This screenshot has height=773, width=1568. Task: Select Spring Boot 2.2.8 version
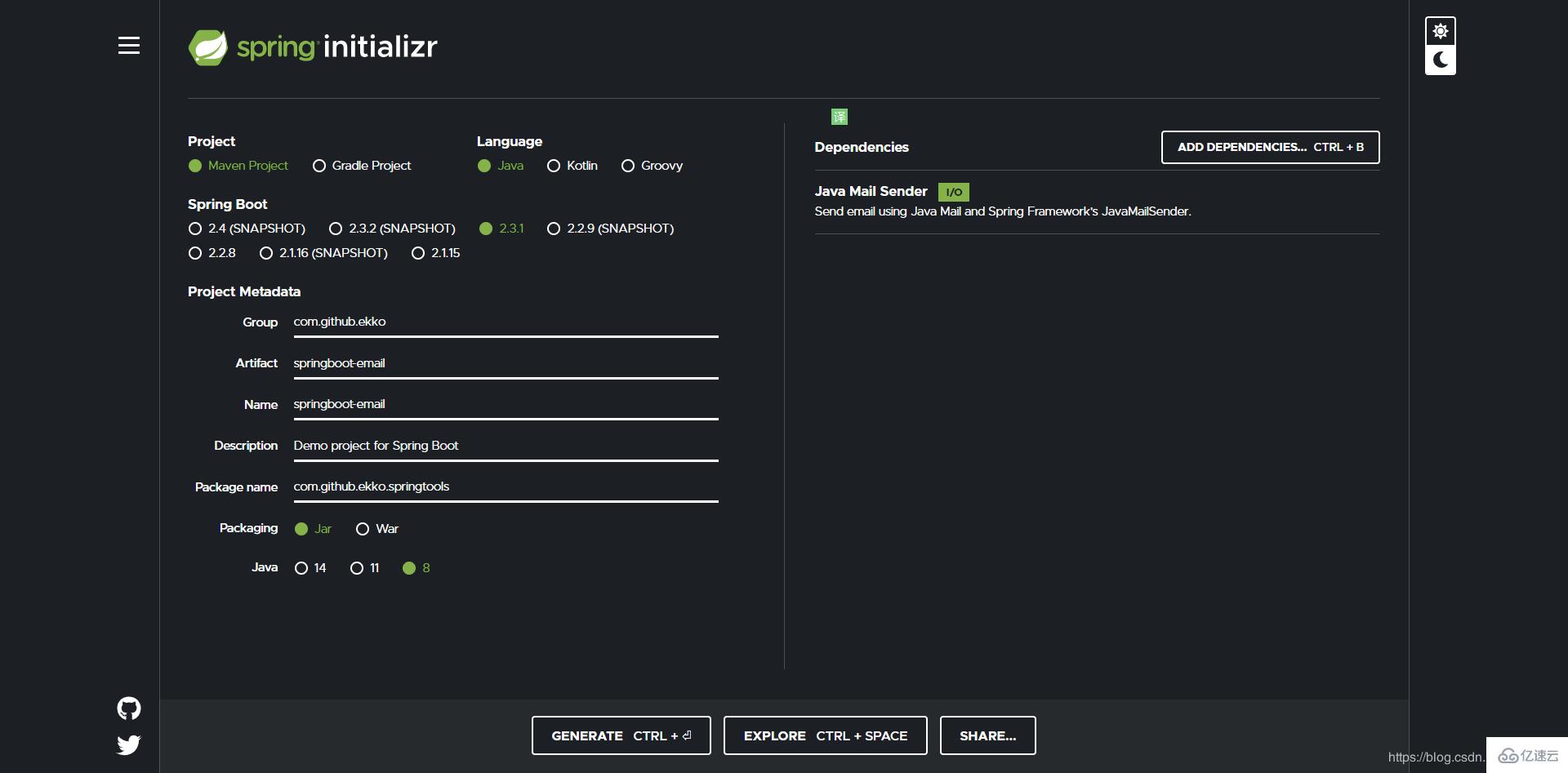tap(212, 253)
